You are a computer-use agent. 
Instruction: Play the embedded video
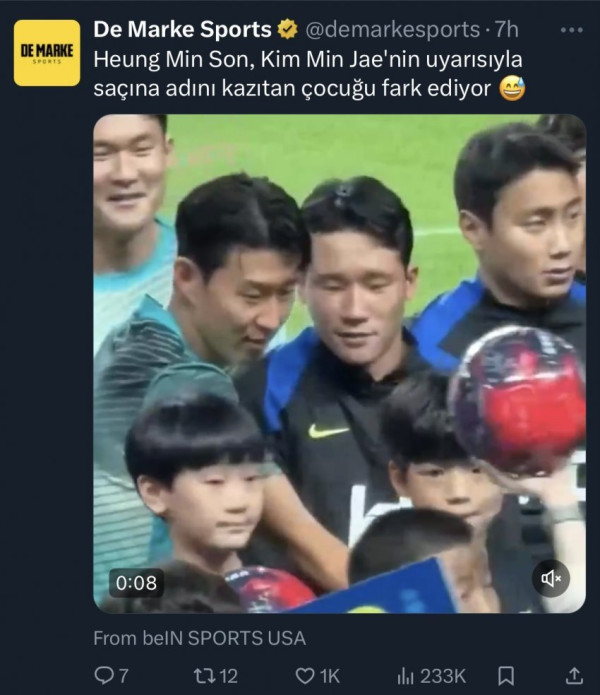coord(339,363)
